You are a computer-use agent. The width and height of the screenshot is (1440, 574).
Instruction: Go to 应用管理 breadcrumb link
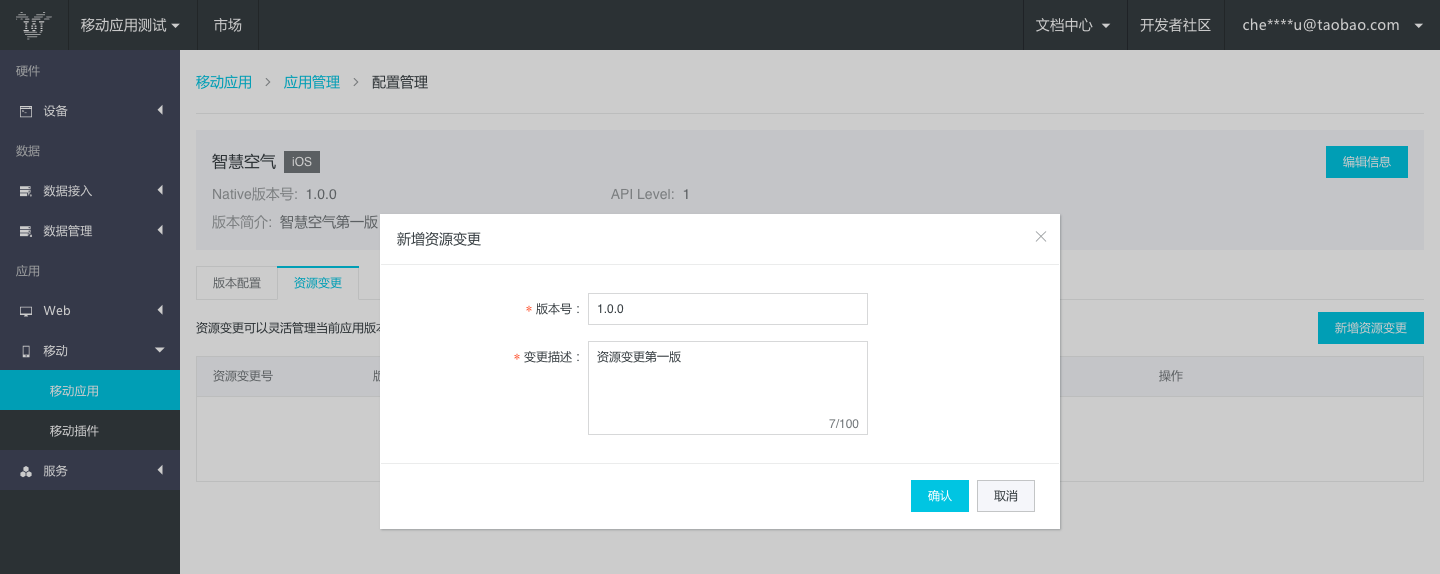312,82
